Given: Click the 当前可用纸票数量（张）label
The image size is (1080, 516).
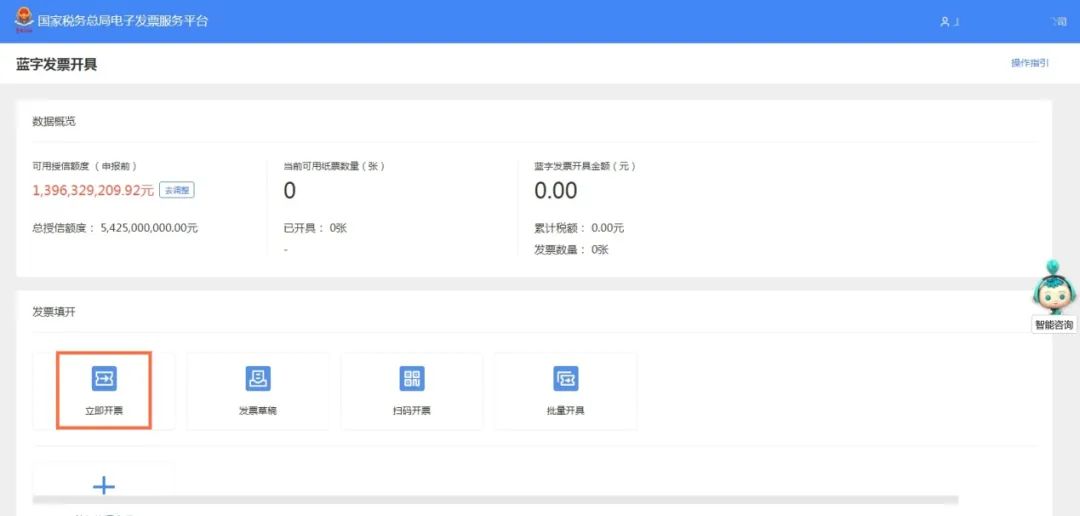Looking at the screenshot, I should pos(334,166).
